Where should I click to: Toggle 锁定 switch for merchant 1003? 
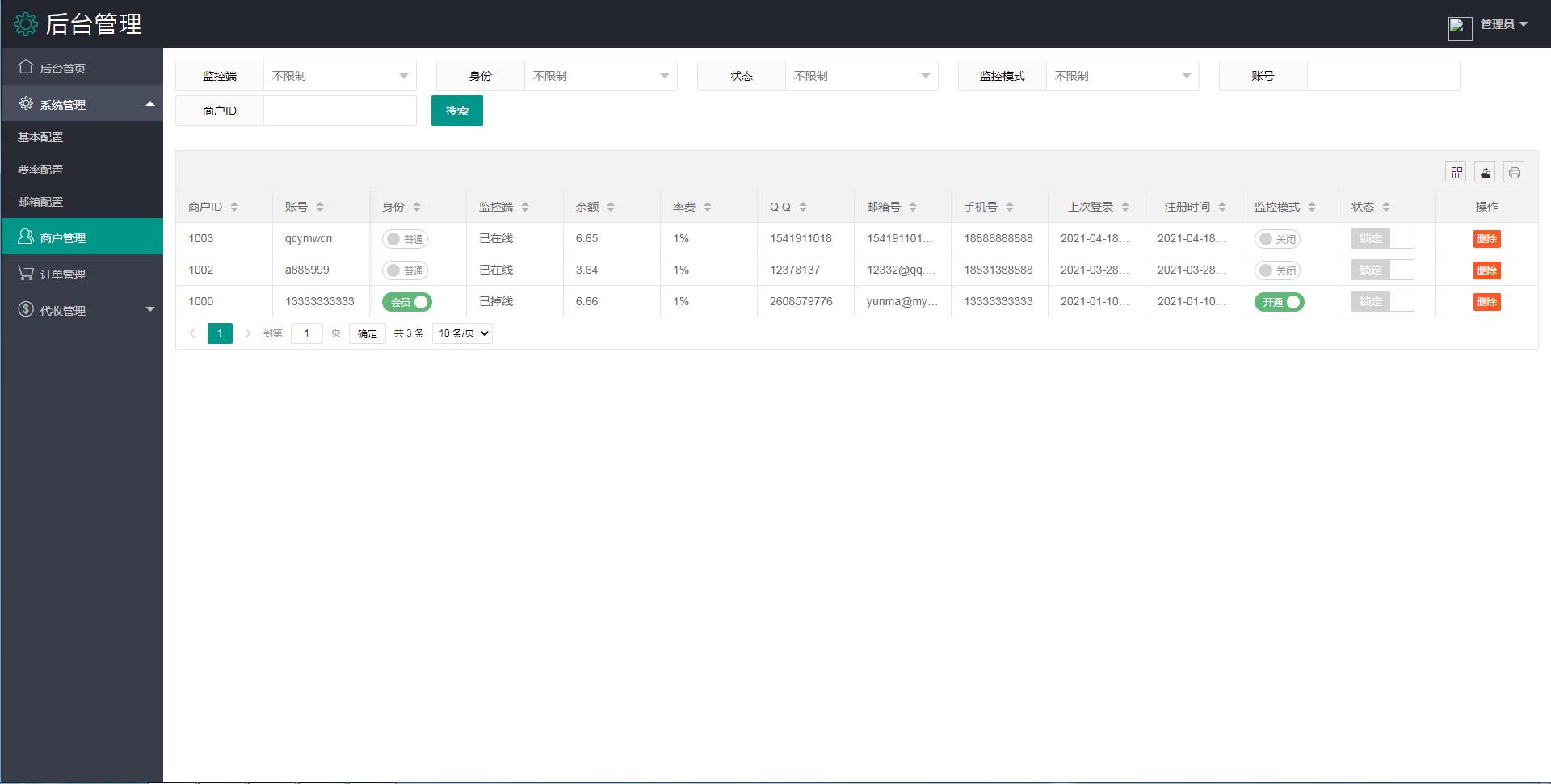click(x=1383, y=238)
